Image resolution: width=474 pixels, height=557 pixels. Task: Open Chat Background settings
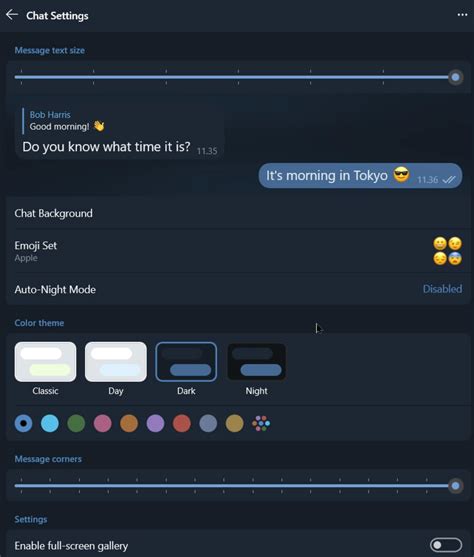(238, 213)
